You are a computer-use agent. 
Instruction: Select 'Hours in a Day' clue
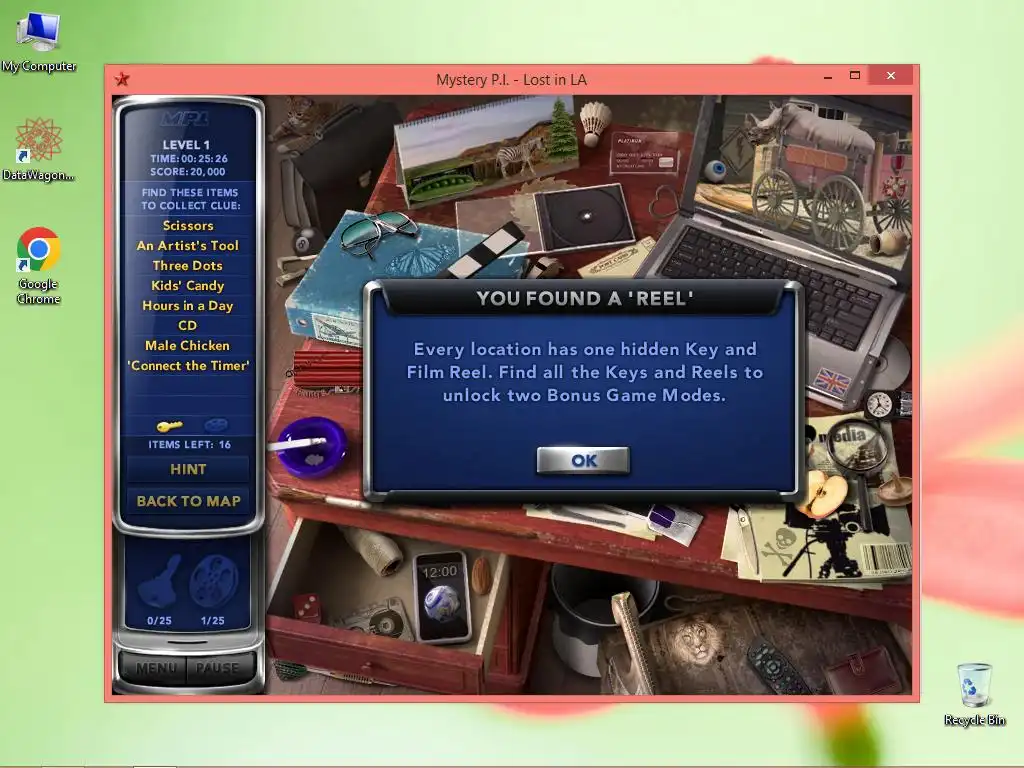(x=188, y=306)
